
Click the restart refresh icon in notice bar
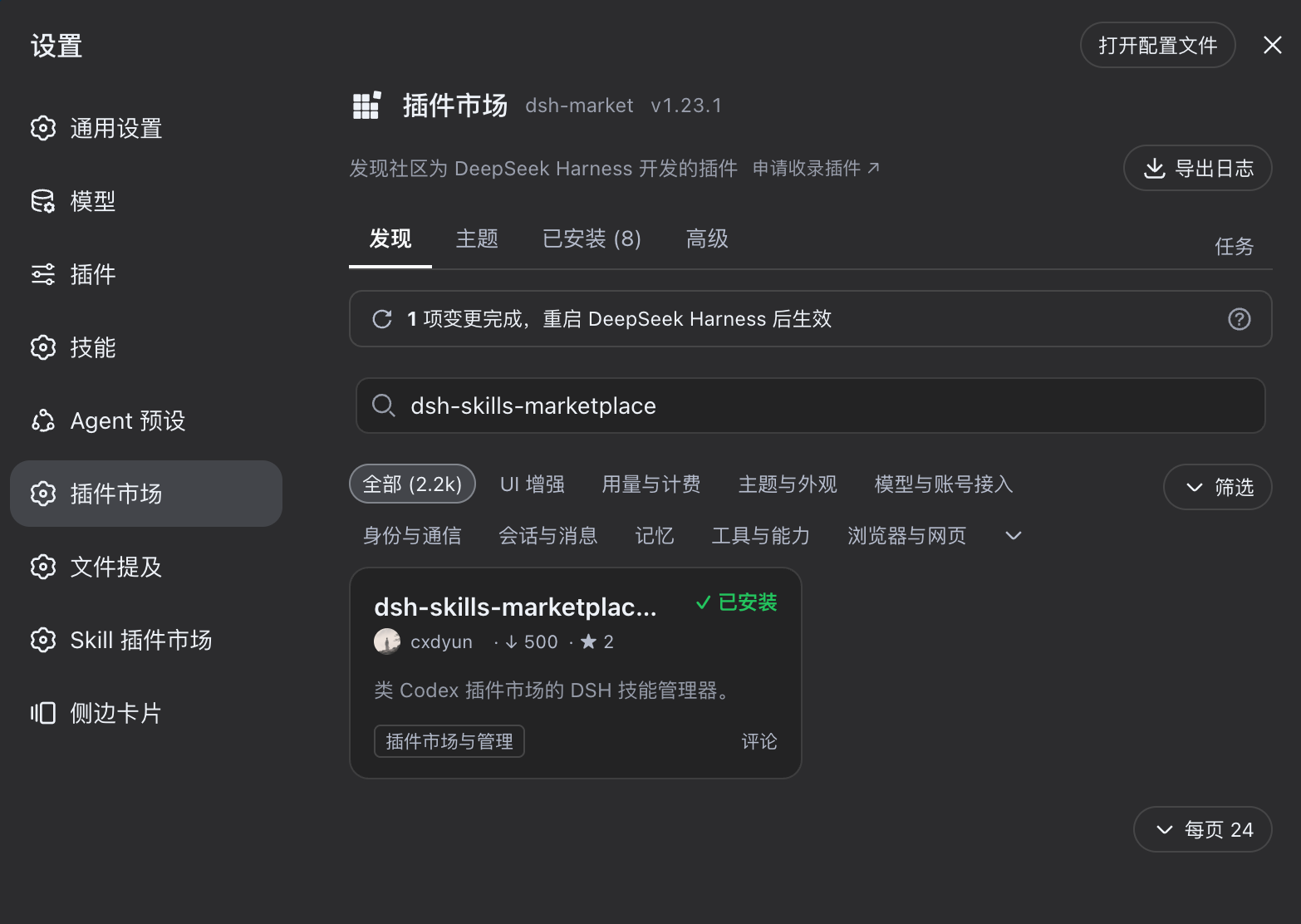click(382, 319)
